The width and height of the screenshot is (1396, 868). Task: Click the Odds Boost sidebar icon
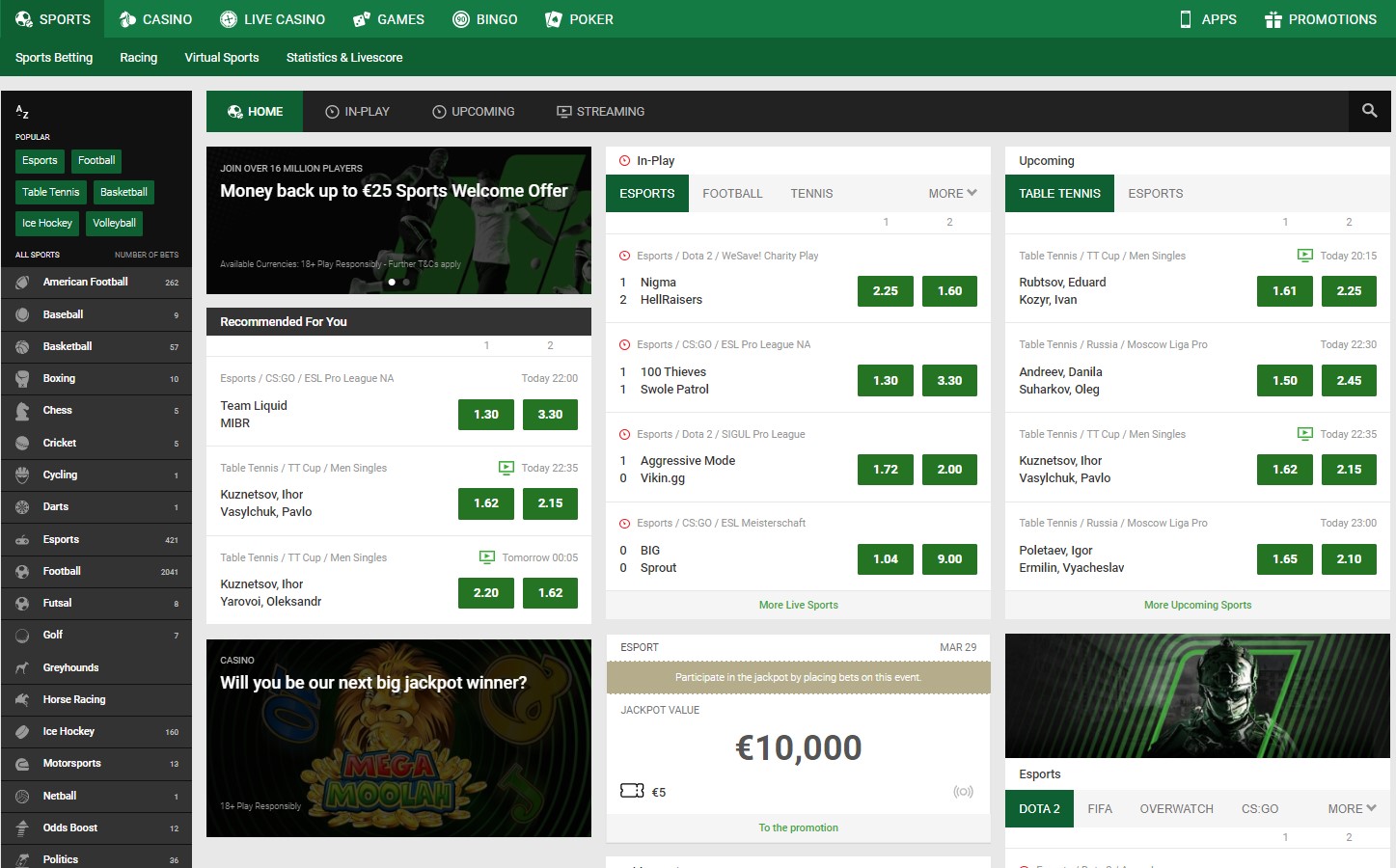tap(22, 827)
